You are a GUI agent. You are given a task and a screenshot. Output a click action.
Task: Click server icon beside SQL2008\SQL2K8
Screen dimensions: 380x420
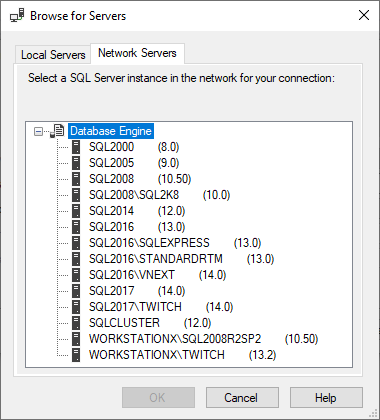click(x=76, y=195)
